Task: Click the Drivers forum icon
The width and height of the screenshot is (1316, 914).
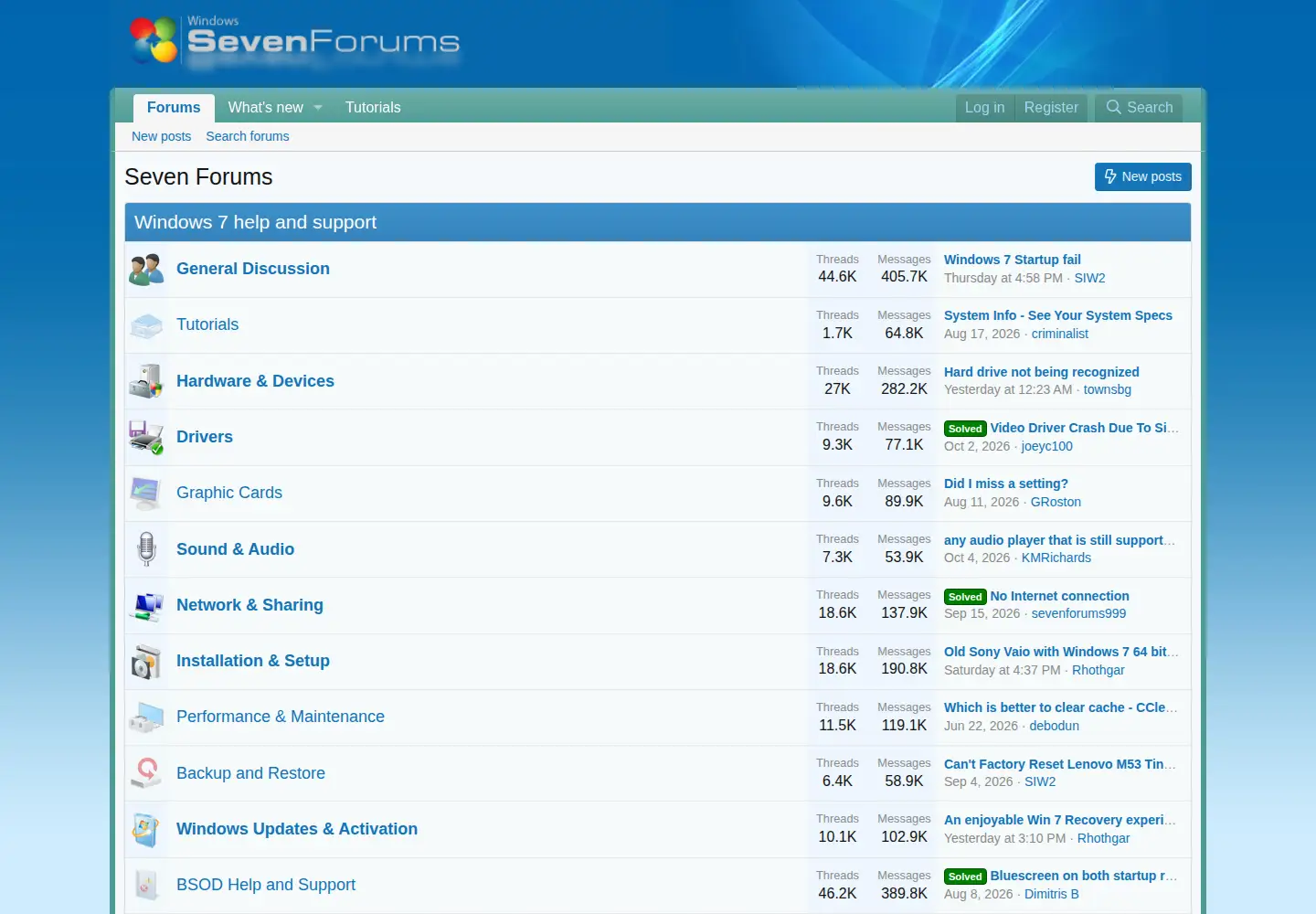Action: click(x=146, y=437)
